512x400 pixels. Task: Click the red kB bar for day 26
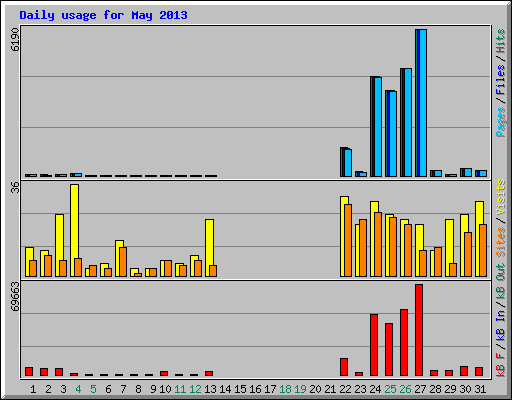[404, 343]
